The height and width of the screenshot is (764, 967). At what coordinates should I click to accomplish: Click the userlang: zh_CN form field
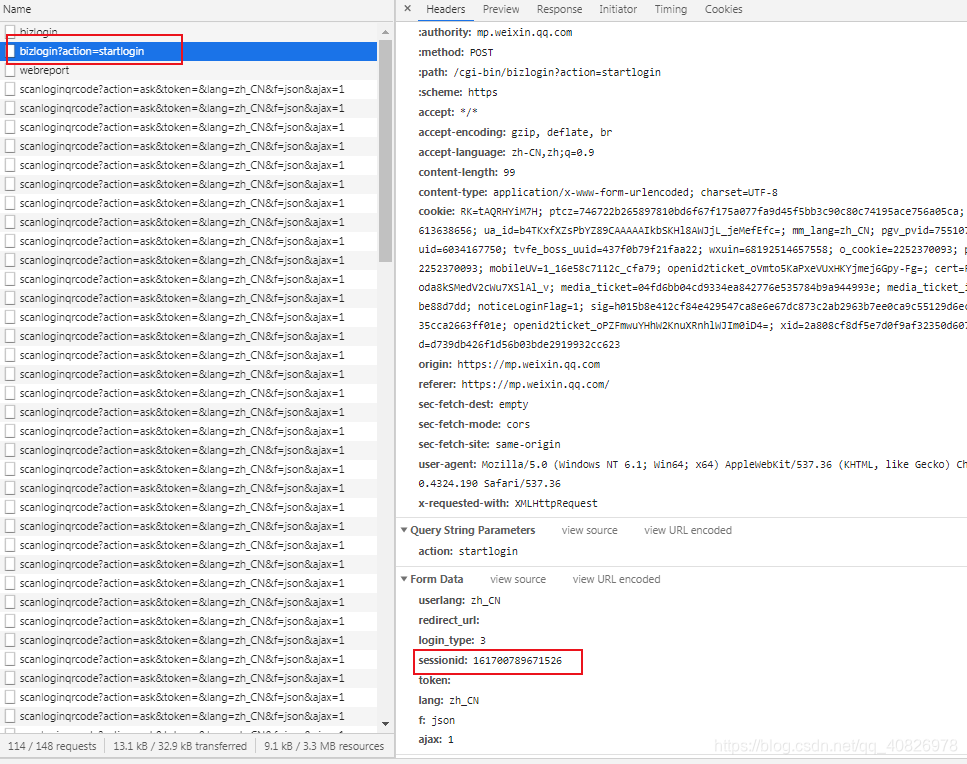point(459,600)
